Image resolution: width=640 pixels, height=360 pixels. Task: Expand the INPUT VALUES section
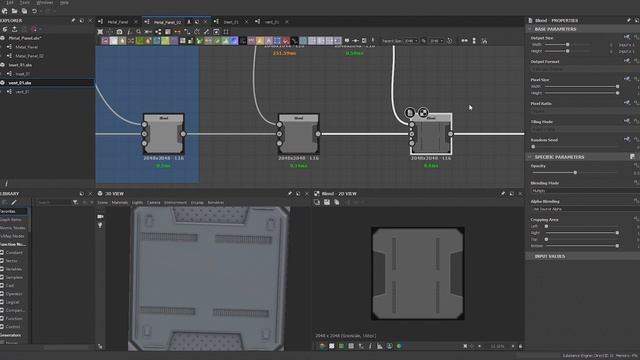(530, 256)
